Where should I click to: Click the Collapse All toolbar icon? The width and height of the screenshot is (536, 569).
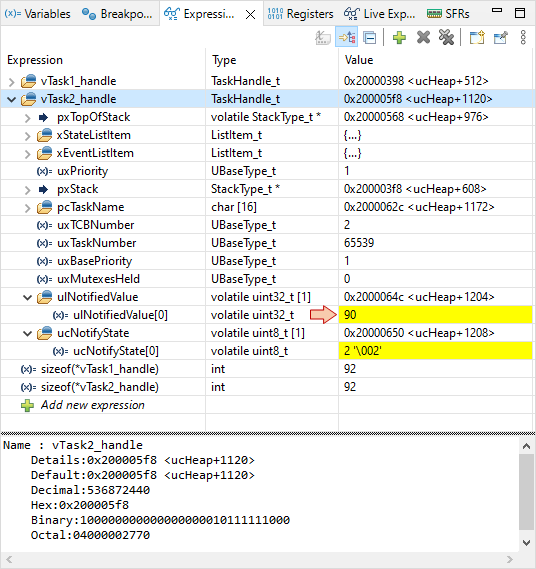[x=369, y=37]
